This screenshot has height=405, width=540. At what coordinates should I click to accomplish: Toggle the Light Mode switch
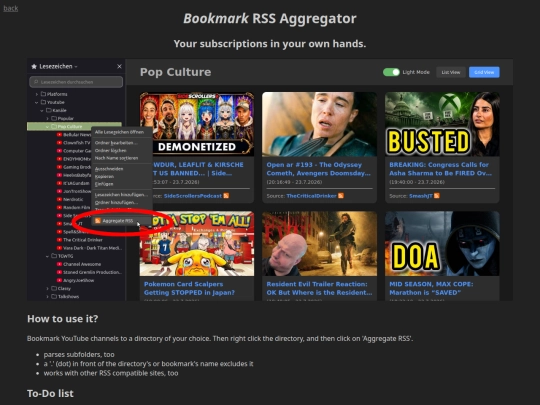pos(391,72)
